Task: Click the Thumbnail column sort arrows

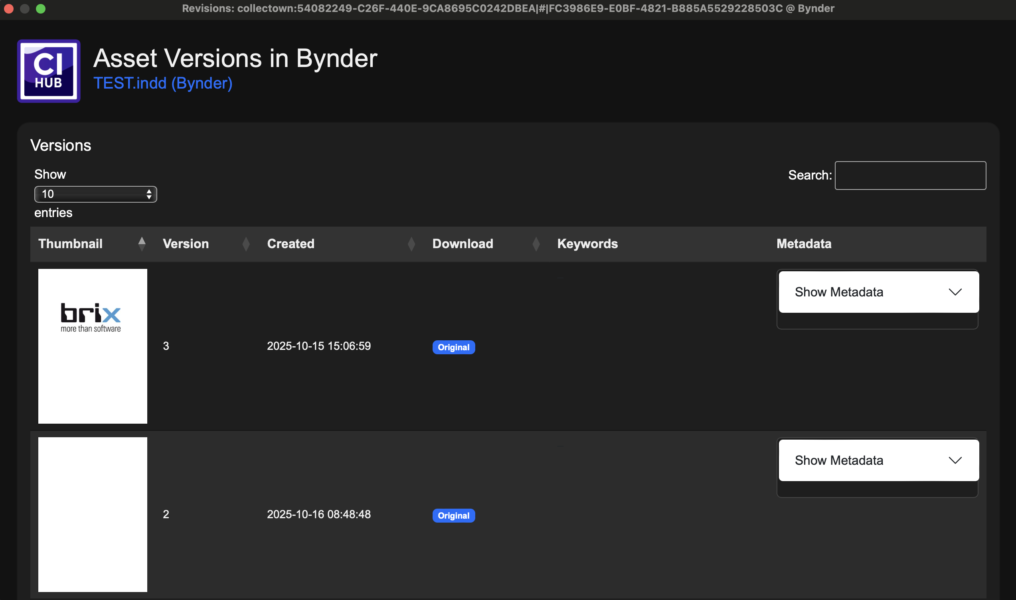Action: pos(141,244)
